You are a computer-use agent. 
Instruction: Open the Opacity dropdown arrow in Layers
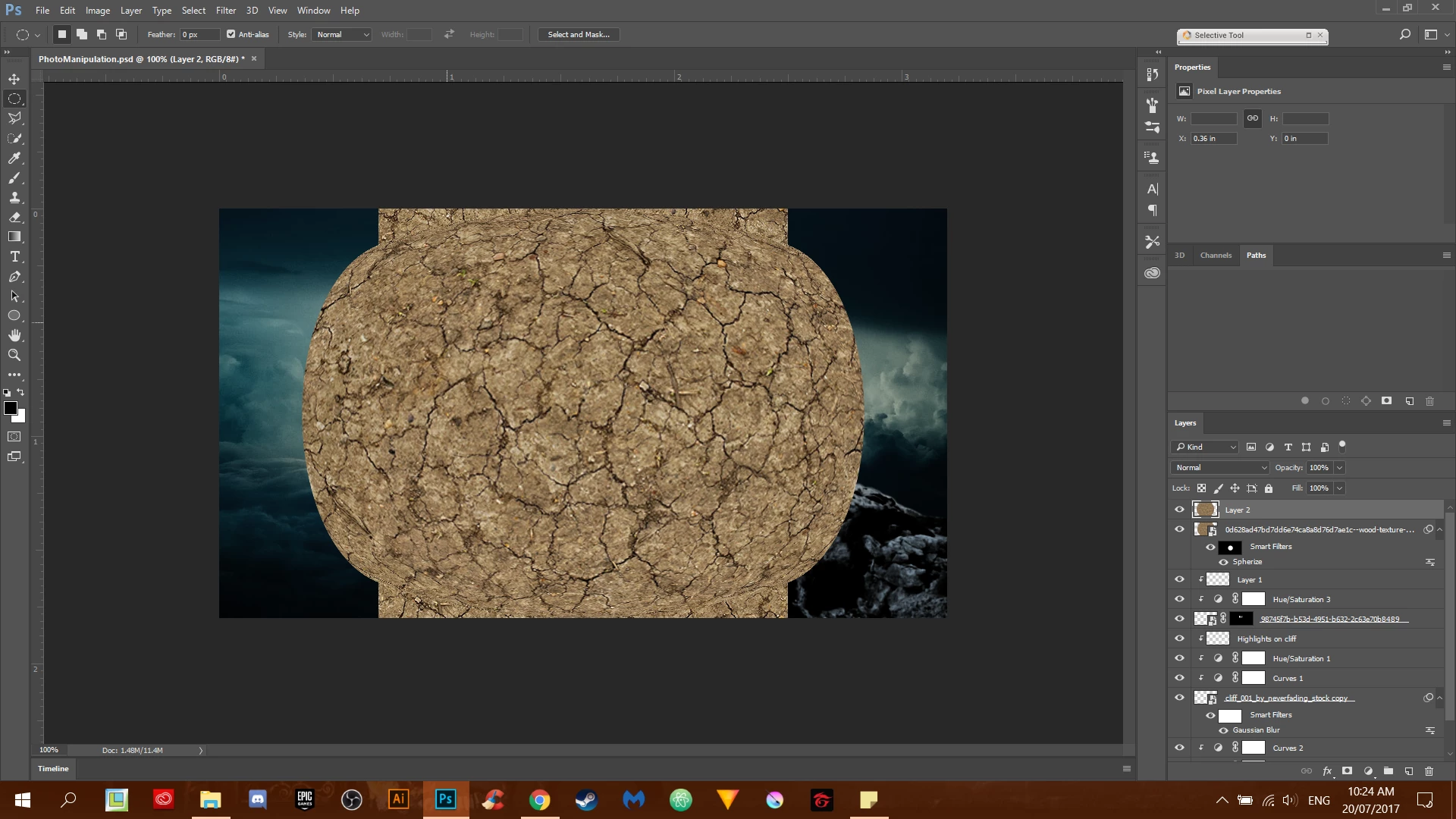(x=1339, y=467)
